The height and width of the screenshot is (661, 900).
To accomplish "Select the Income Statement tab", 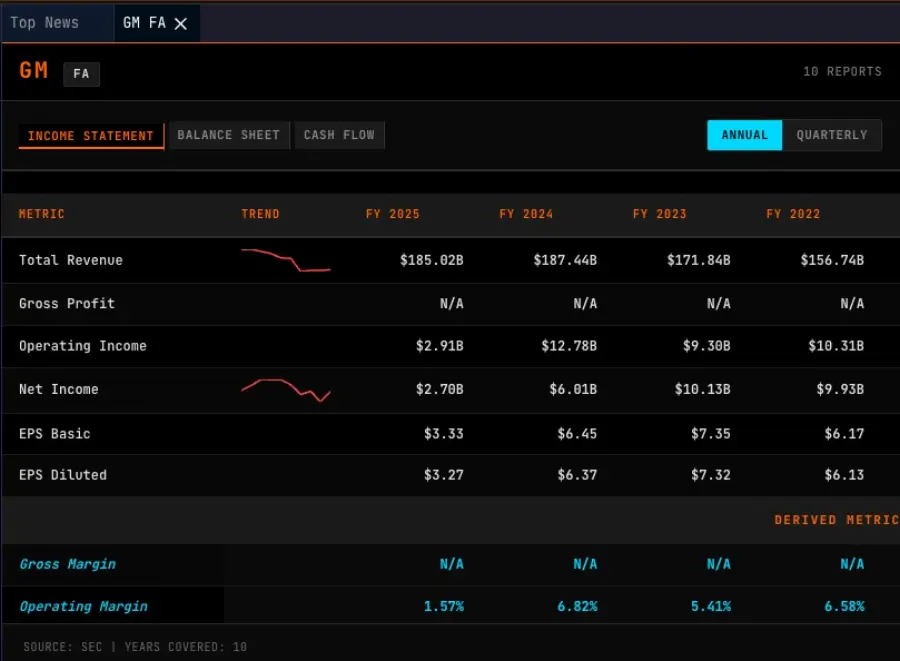I will click(91, 136).
